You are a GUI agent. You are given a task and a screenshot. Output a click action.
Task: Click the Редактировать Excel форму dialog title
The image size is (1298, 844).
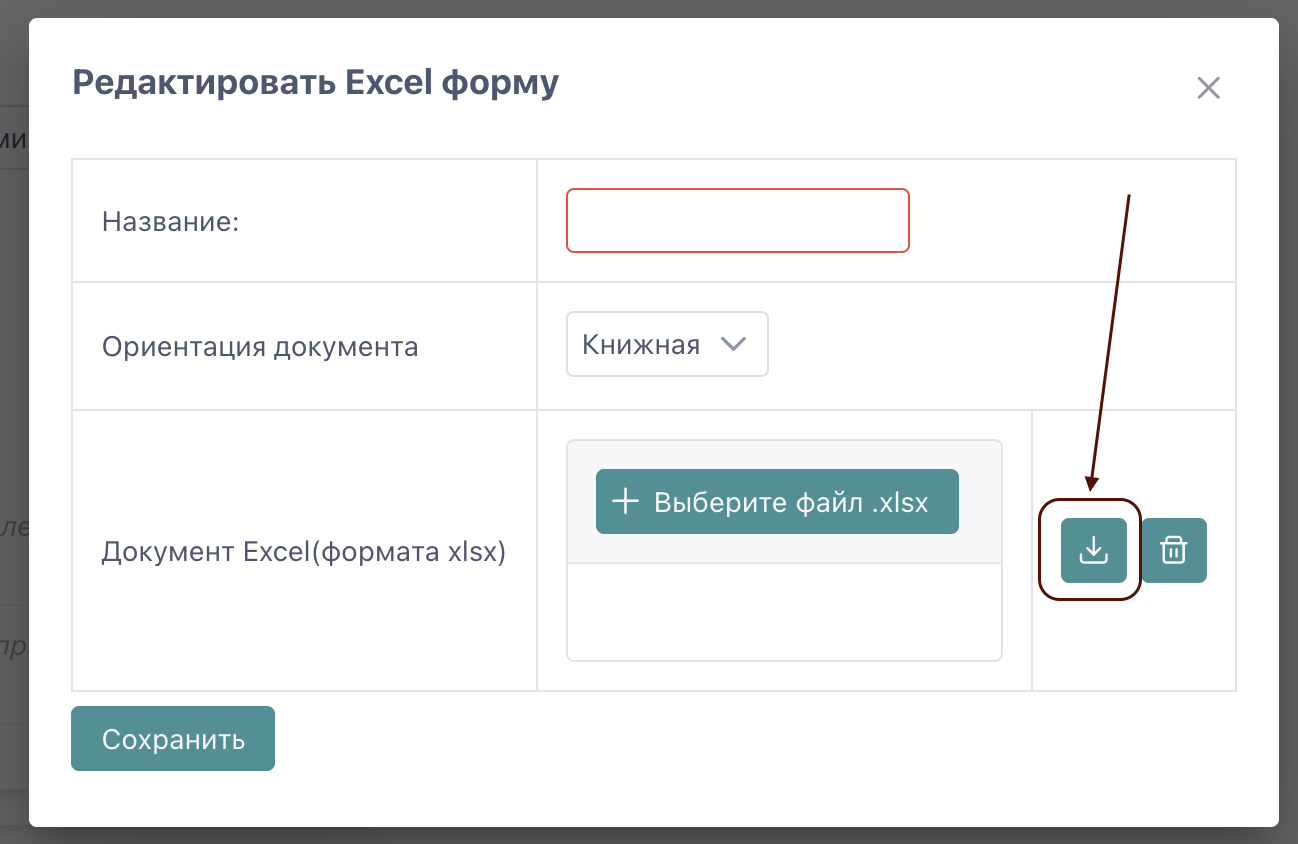[x=315, y=82]
